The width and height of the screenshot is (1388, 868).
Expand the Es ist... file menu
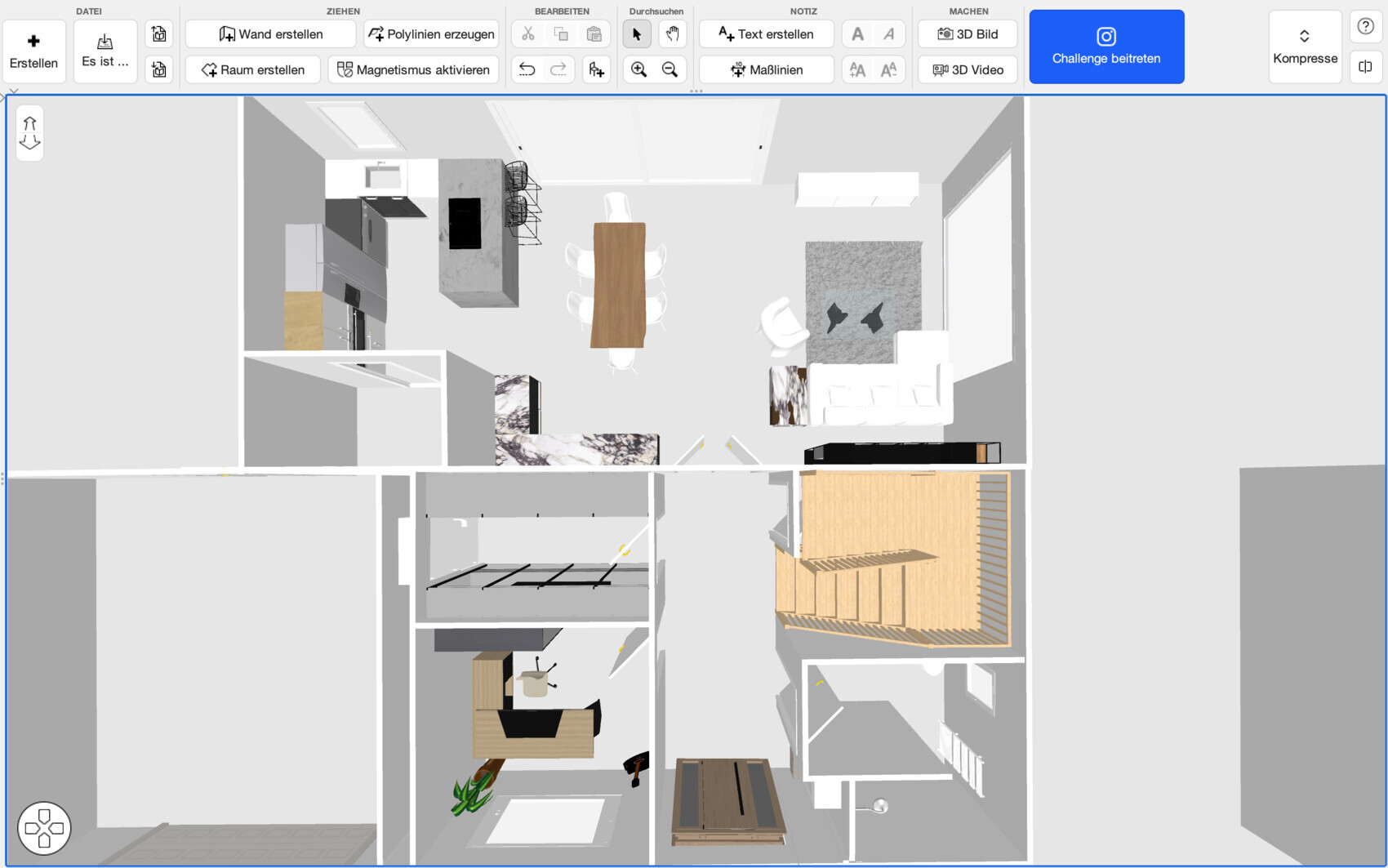coord(105,51)
